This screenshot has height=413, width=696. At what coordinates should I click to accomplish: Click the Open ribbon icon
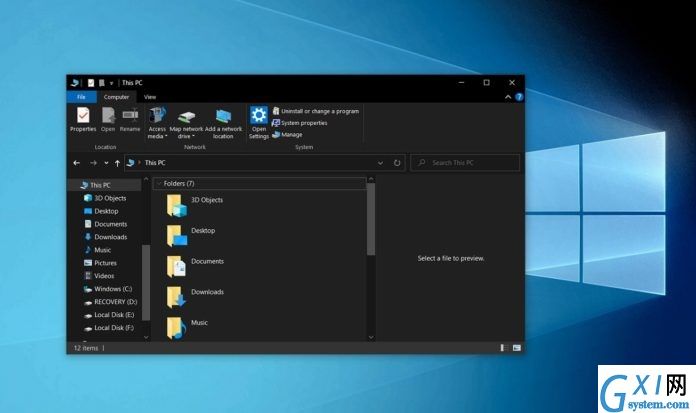(108, 115)
